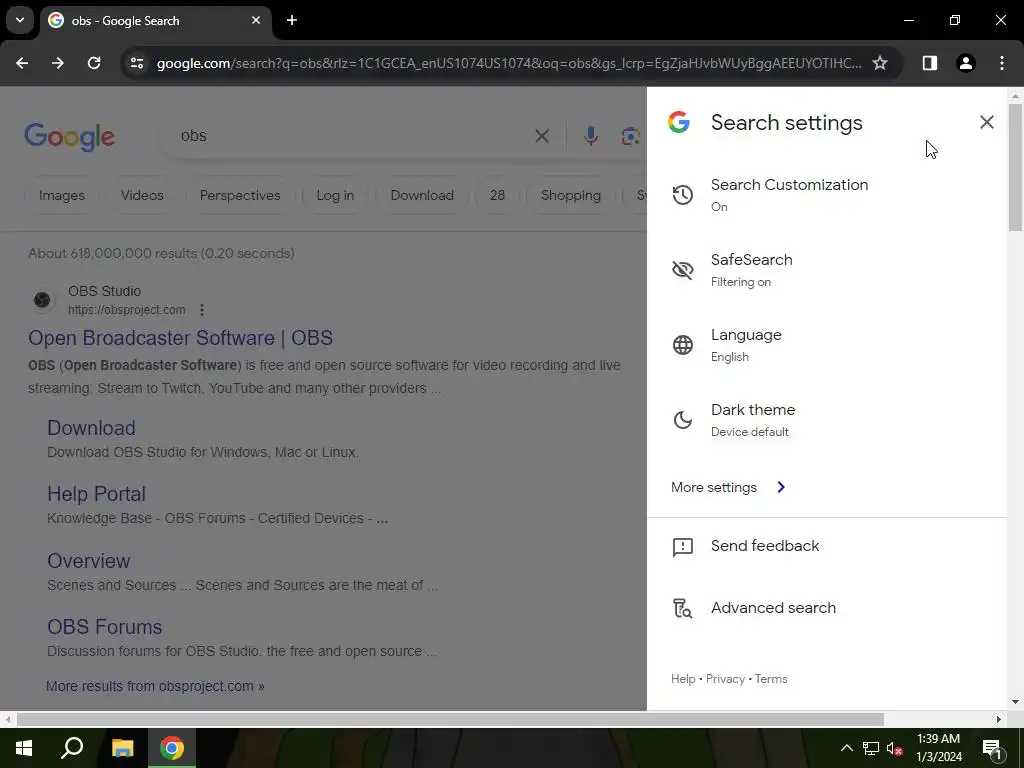Click the Google logo in Search settings

(x=679, y=122)
